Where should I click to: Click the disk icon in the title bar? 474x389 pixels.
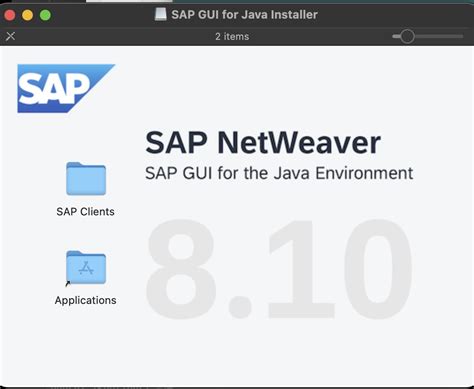pyautogui.click(x=161, y=14)
